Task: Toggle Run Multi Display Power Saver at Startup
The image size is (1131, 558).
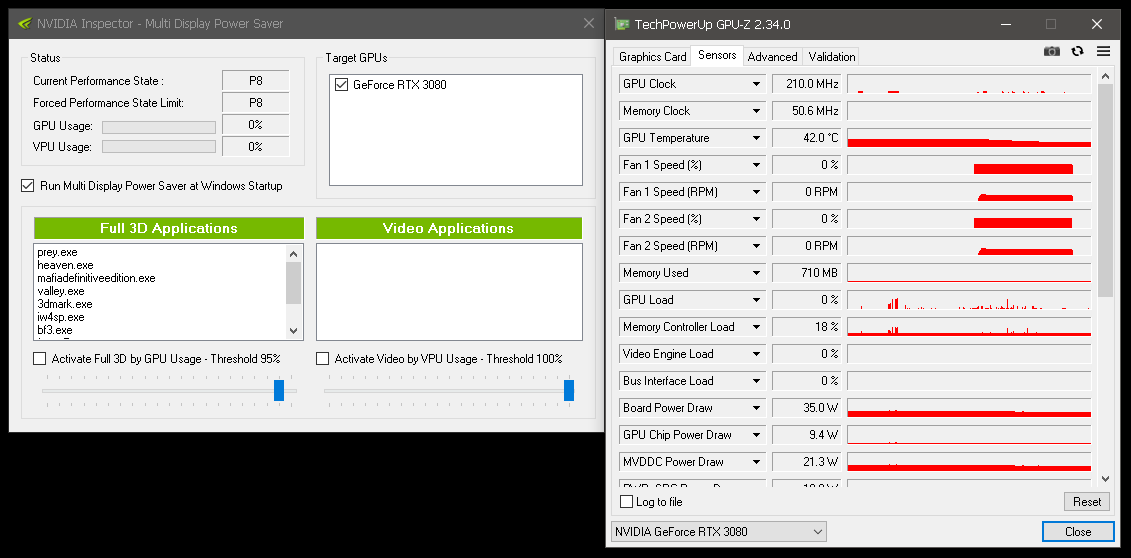Action: click(27, 186)
